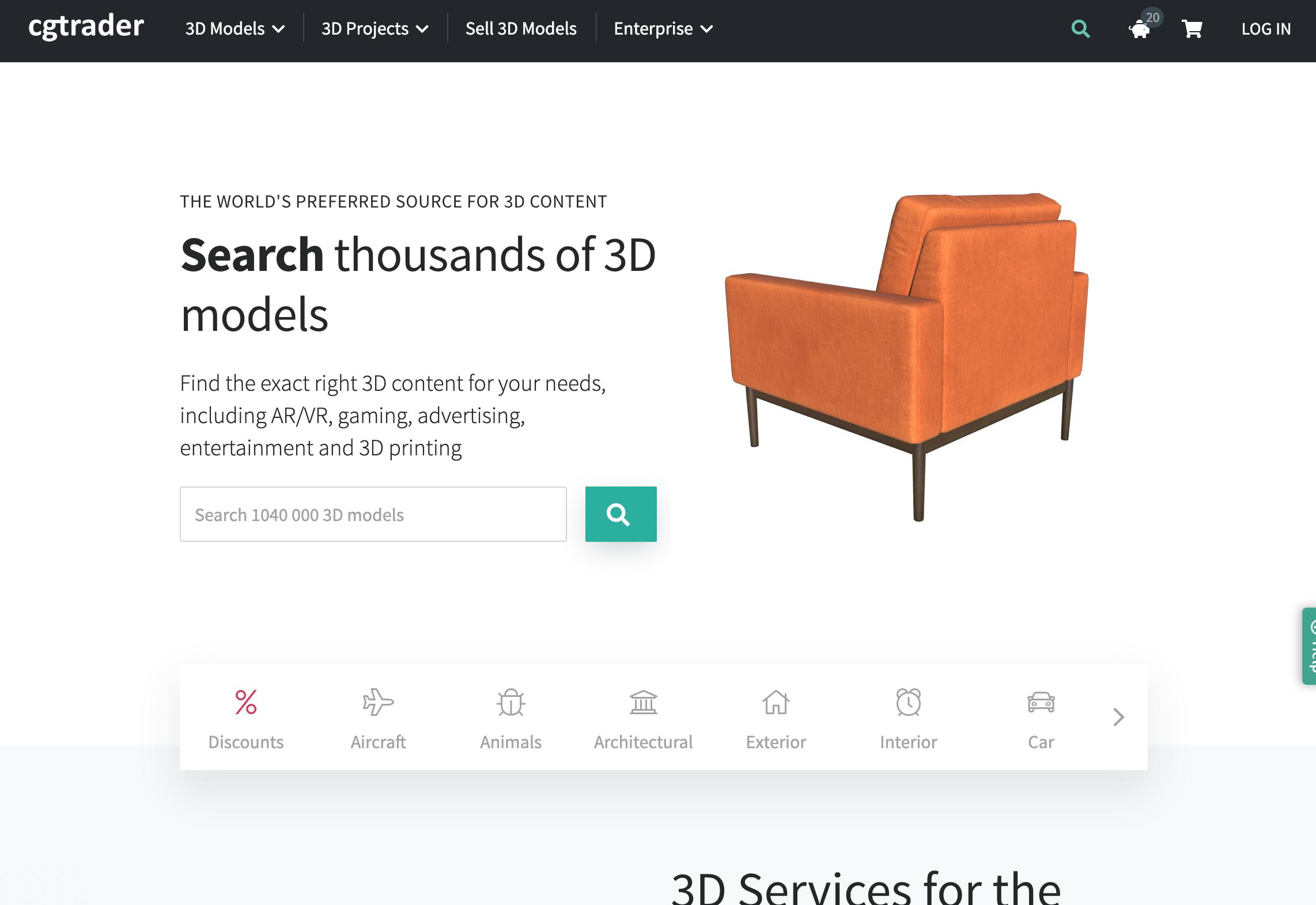Click the right arrow to scroll categories
This screenshot has width=1316, height=905.
click(x=1118, y=717)
